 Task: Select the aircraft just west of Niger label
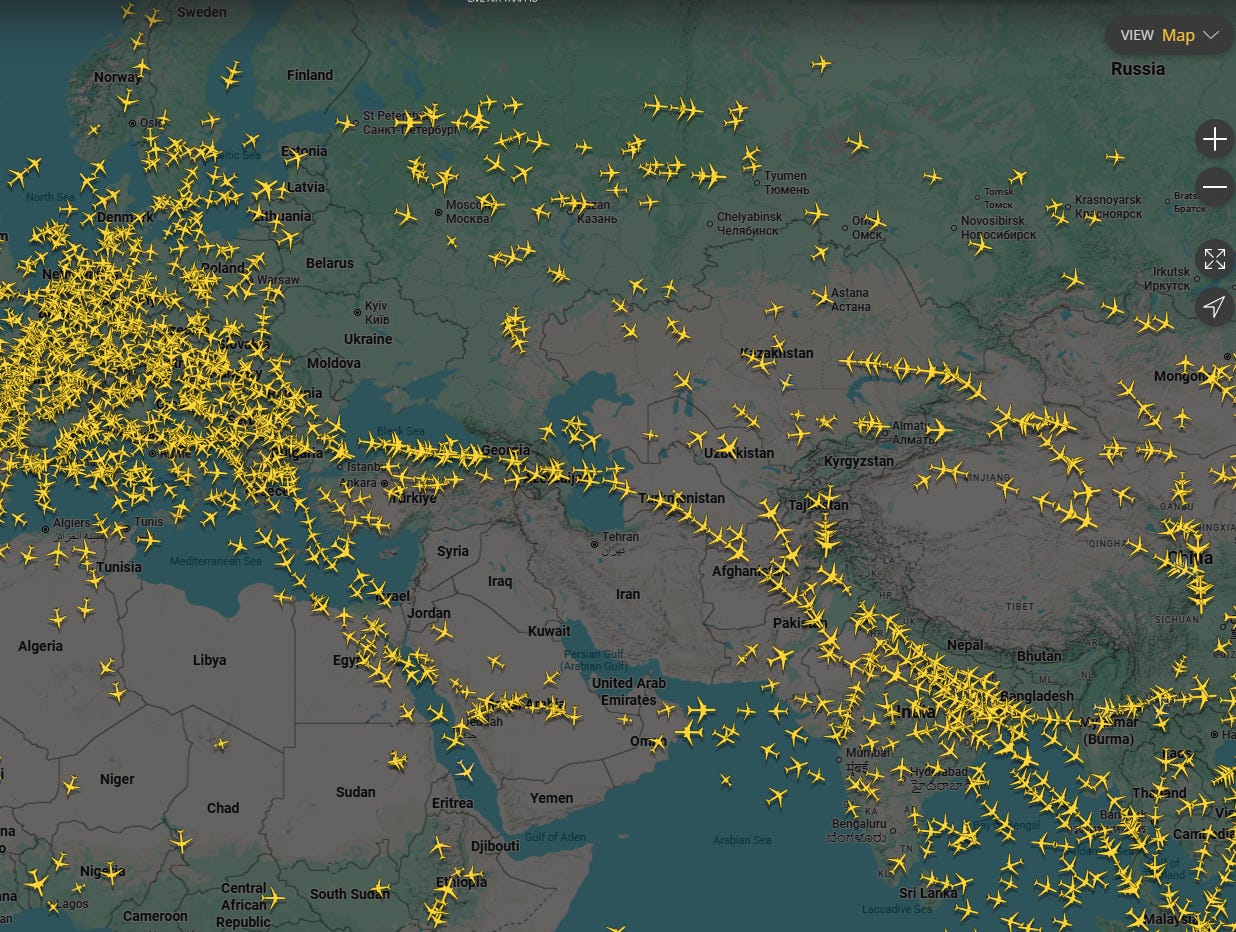(70, 785)
